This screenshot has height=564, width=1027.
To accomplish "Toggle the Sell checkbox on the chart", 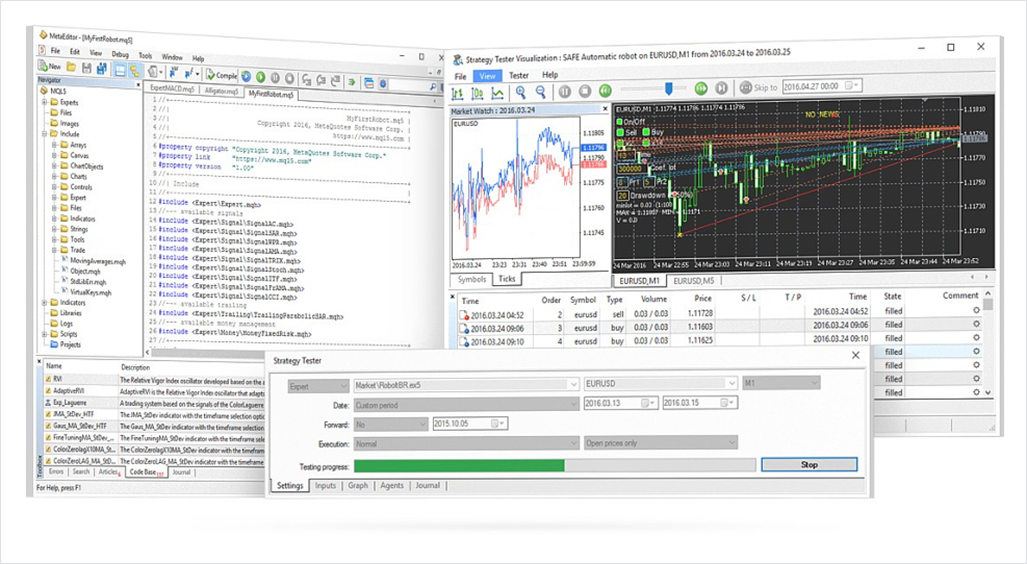I will (620, 132).
